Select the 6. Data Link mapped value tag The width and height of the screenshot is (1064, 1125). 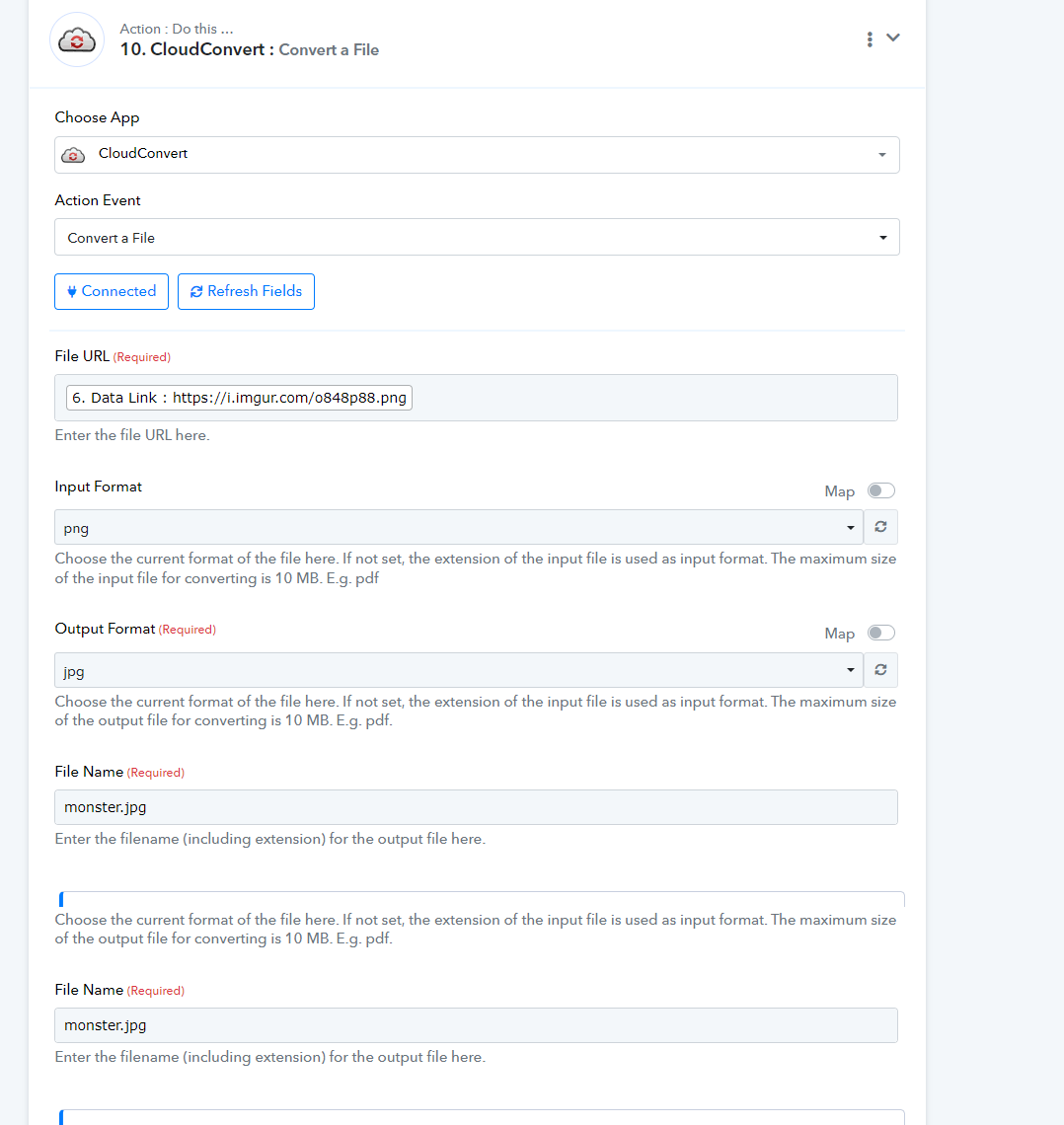239,398
